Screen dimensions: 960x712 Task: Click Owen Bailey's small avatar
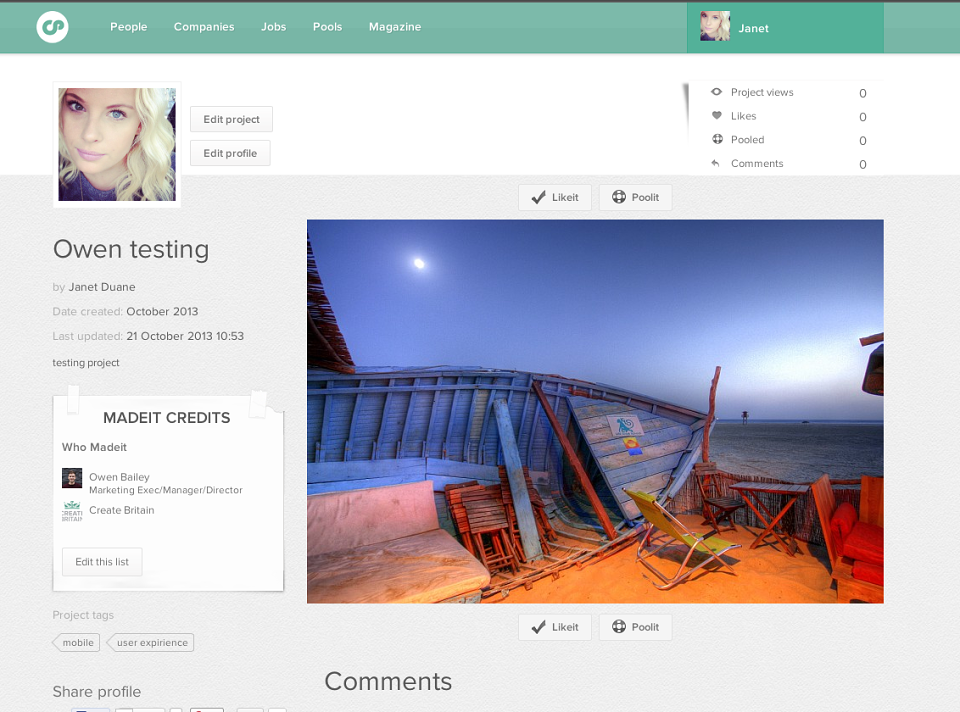tap(72, 478)
